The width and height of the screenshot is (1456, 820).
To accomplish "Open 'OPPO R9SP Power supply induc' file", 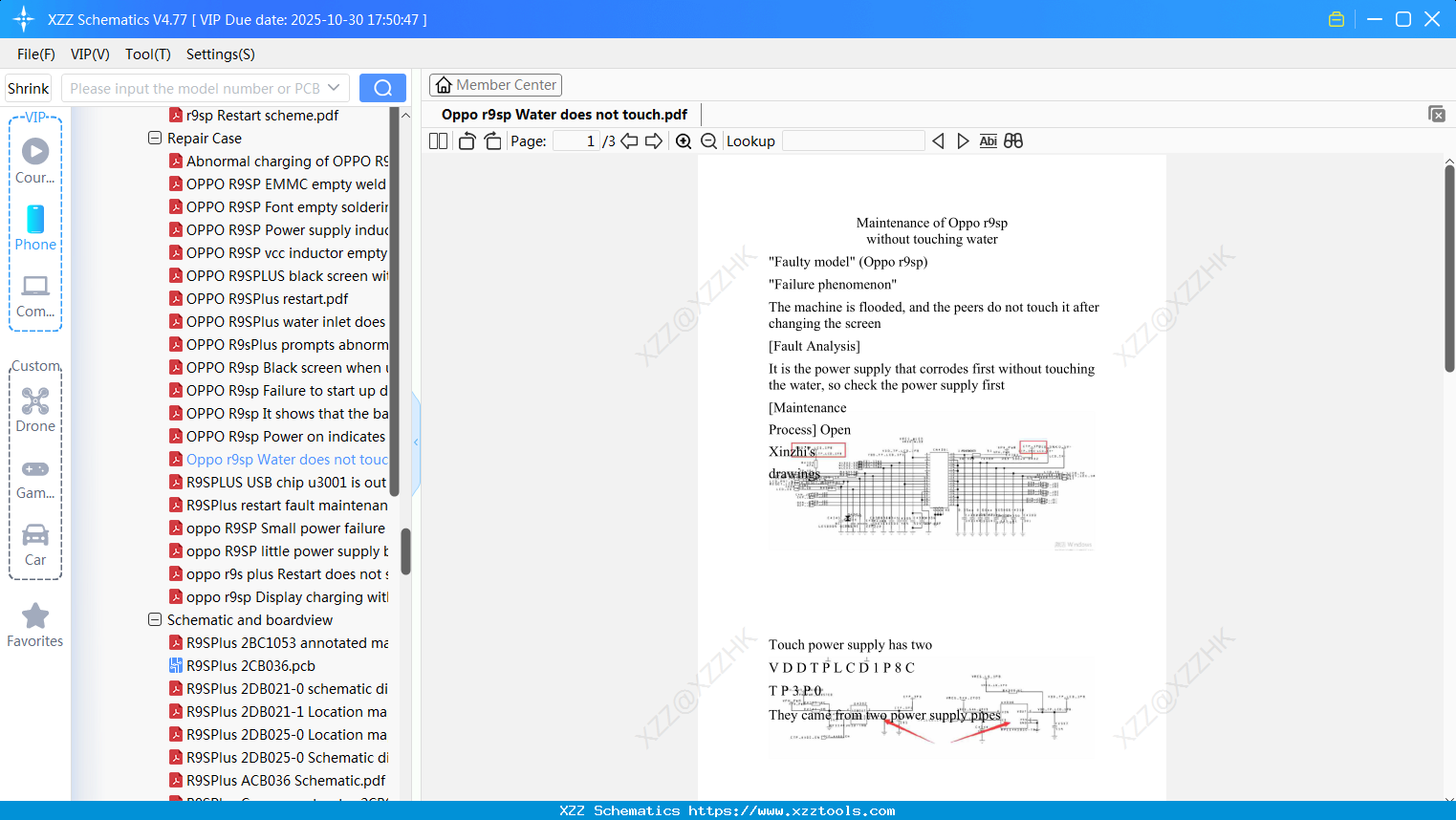I will [x=279, y=229].
